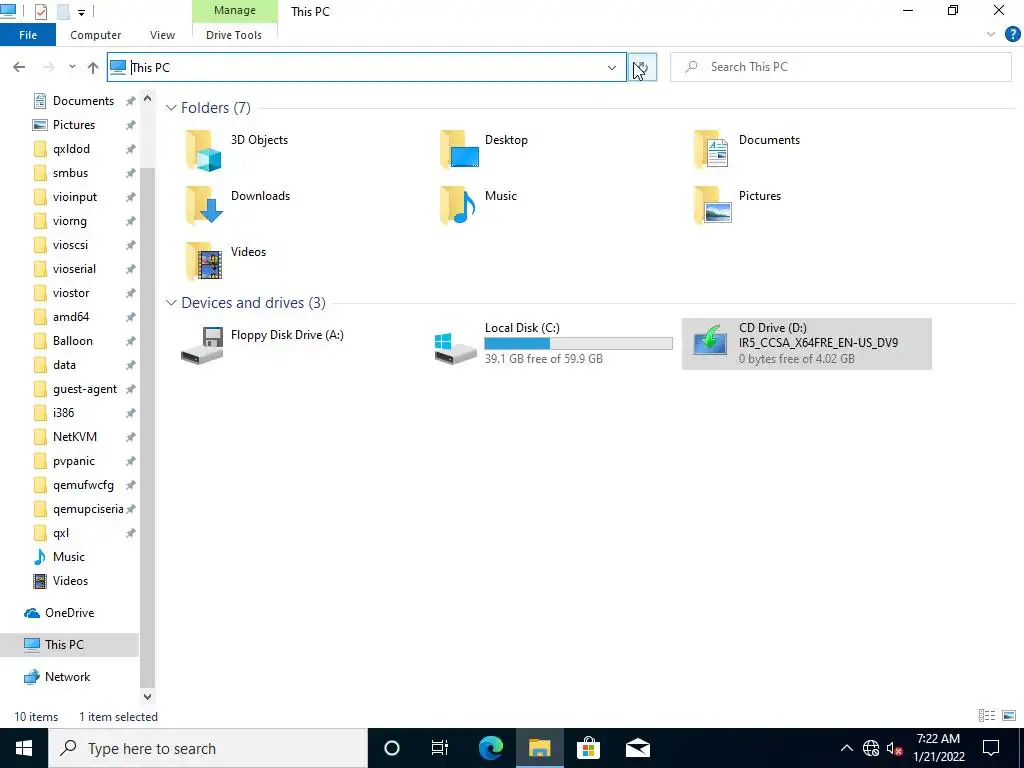Open Action Center notifications icon
The height and width of the screenshot is (768, 1024).
pos(991,748)
